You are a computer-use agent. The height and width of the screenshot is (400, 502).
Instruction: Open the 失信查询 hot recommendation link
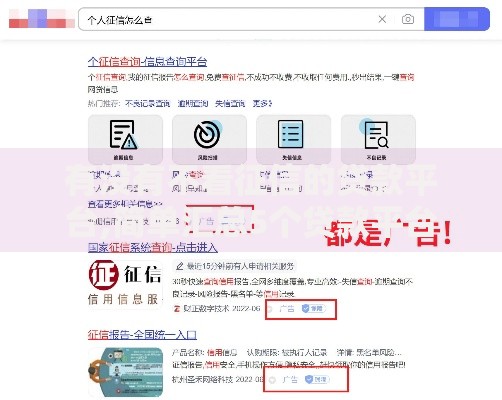tap(230, 104)
